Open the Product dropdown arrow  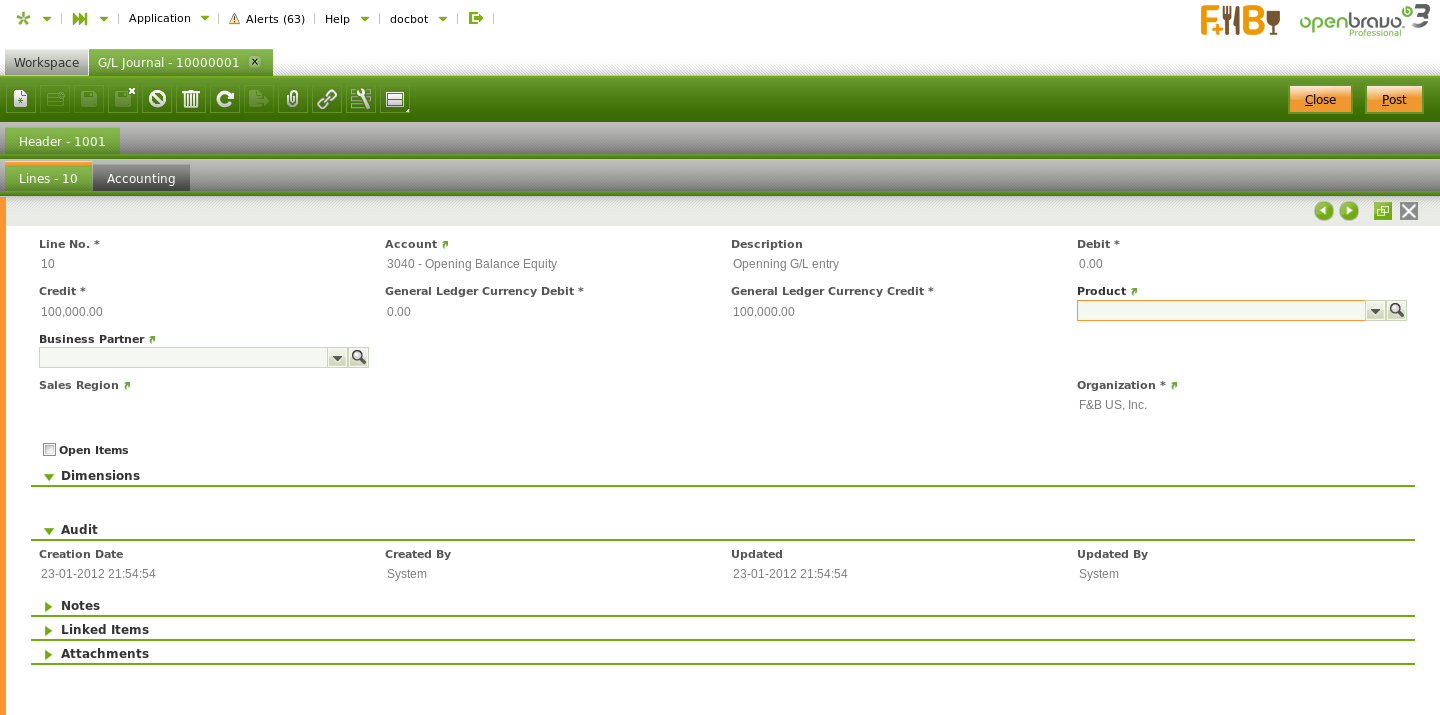pyautogui.click(x=1376, y=311)
